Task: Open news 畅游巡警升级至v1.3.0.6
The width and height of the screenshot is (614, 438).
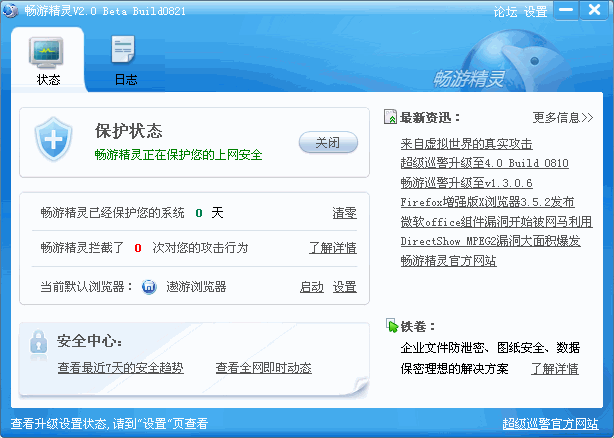Action: coord(466,183)
